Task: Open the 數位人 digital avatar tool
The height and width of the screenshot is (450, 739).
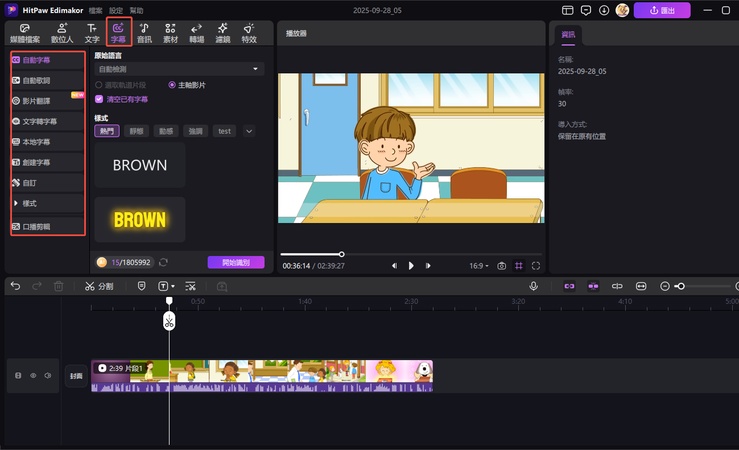Action: click(x=64, y=32)
